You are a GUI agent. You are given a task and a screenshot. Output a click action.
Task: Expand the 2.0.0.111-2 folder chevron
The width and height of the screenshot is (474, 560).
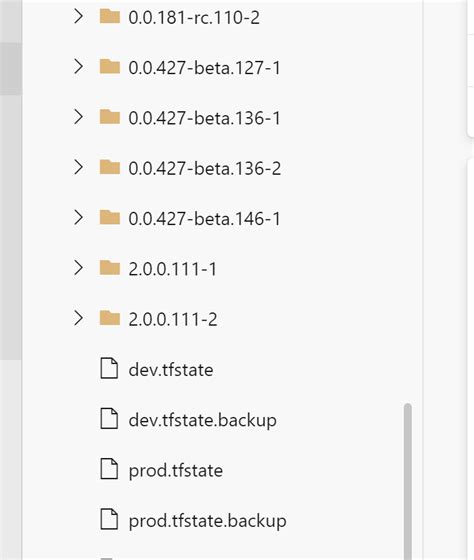78,318
